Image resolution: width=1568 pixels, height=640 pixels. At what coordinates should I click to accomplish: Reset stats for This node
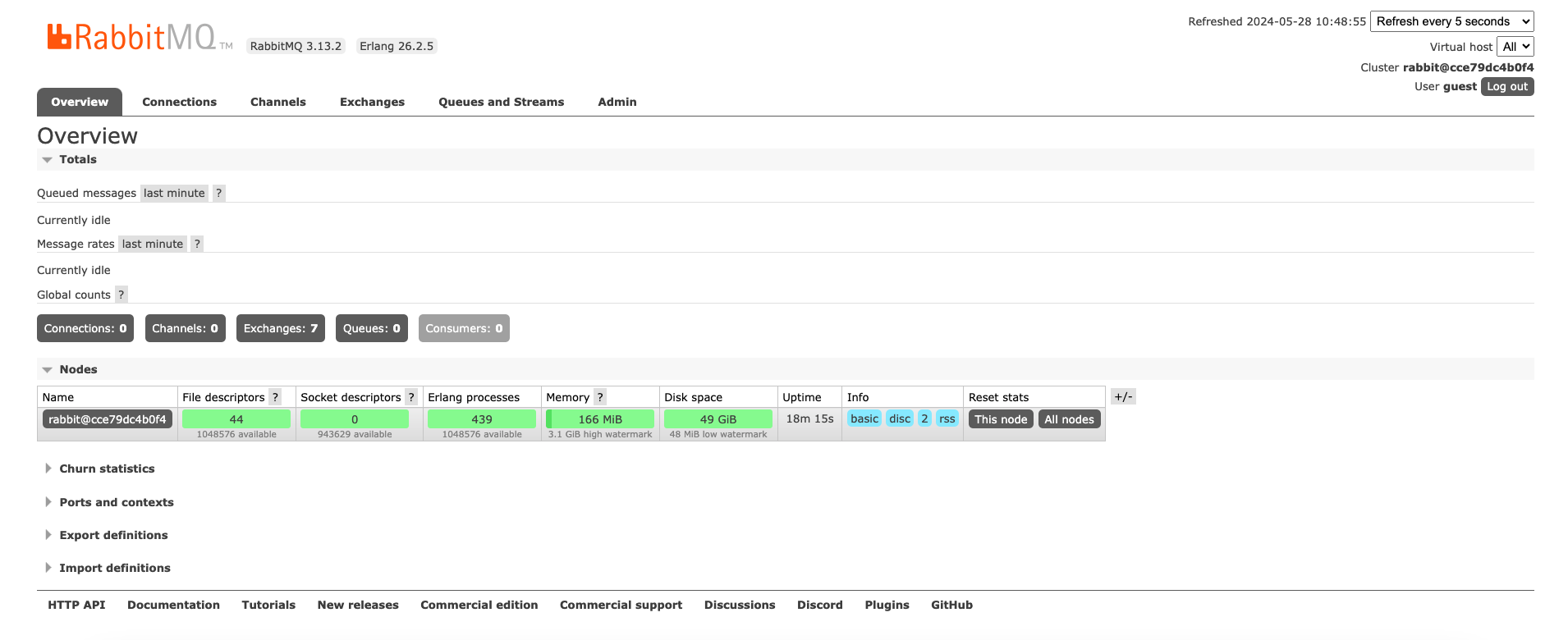pyautogui.click(x=1001, y=419)
